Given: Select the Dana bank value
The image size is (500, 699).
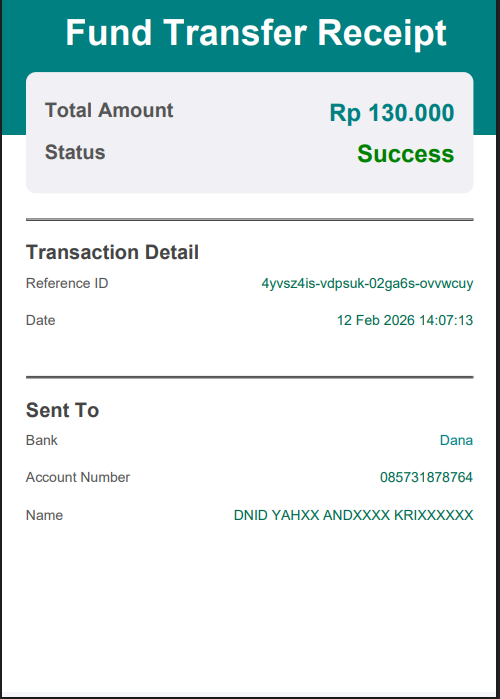Looking at the screenshot, I should coord(456,440).
